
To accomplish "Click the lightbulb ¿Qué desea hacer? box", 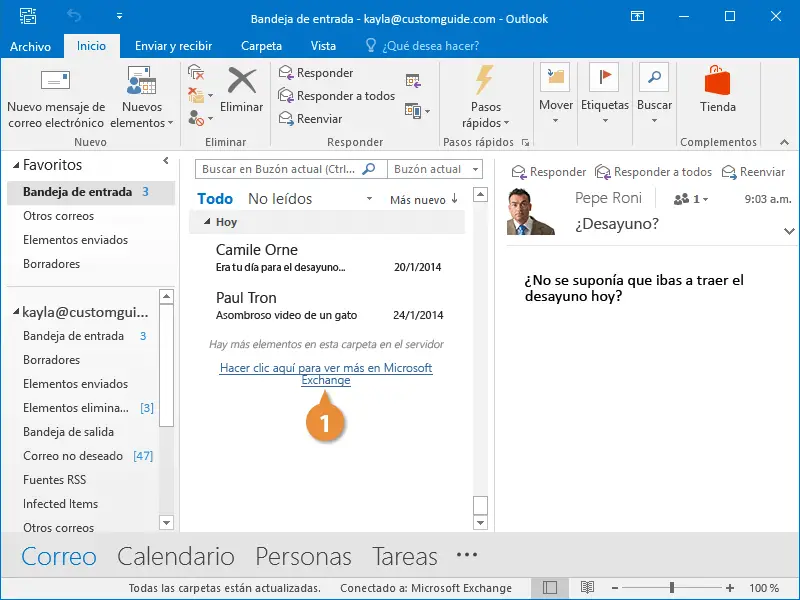I will coord(422,46).
